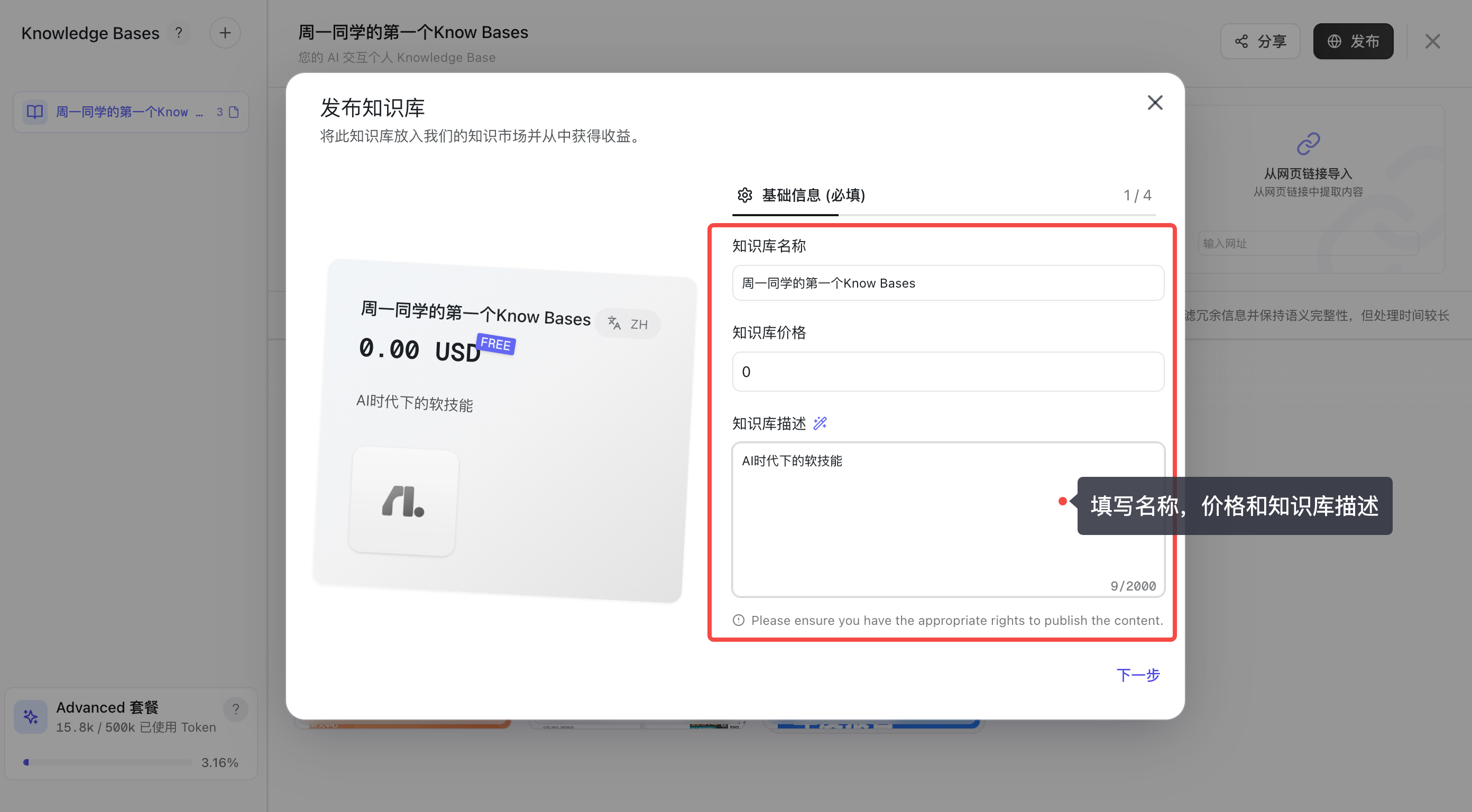Click the ZH language translation badge

(628, 324)
